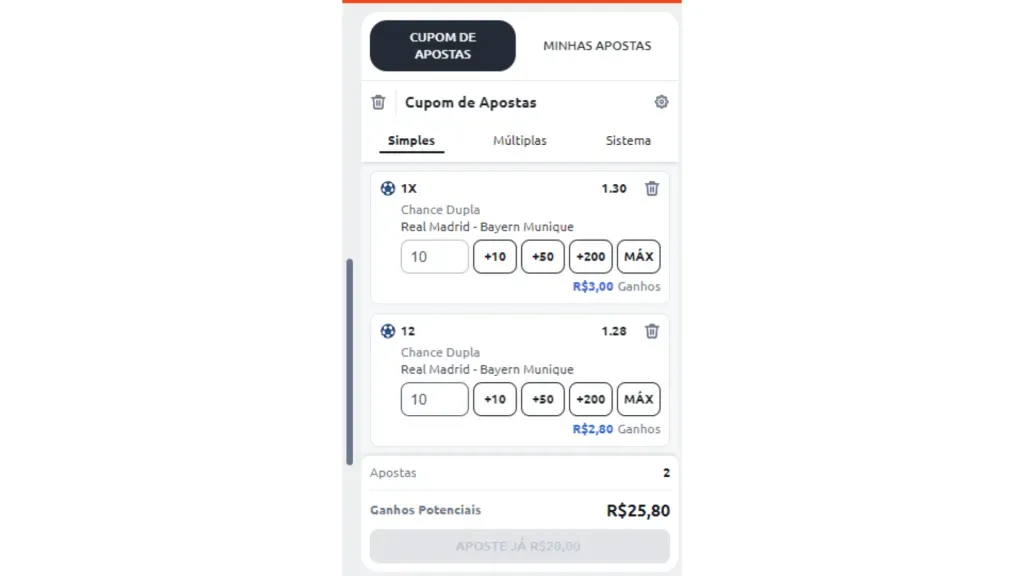Select the odds 1.30 on the 1X bet
1024x576 pixels.
pyautogui.click(x=613, y=188)
